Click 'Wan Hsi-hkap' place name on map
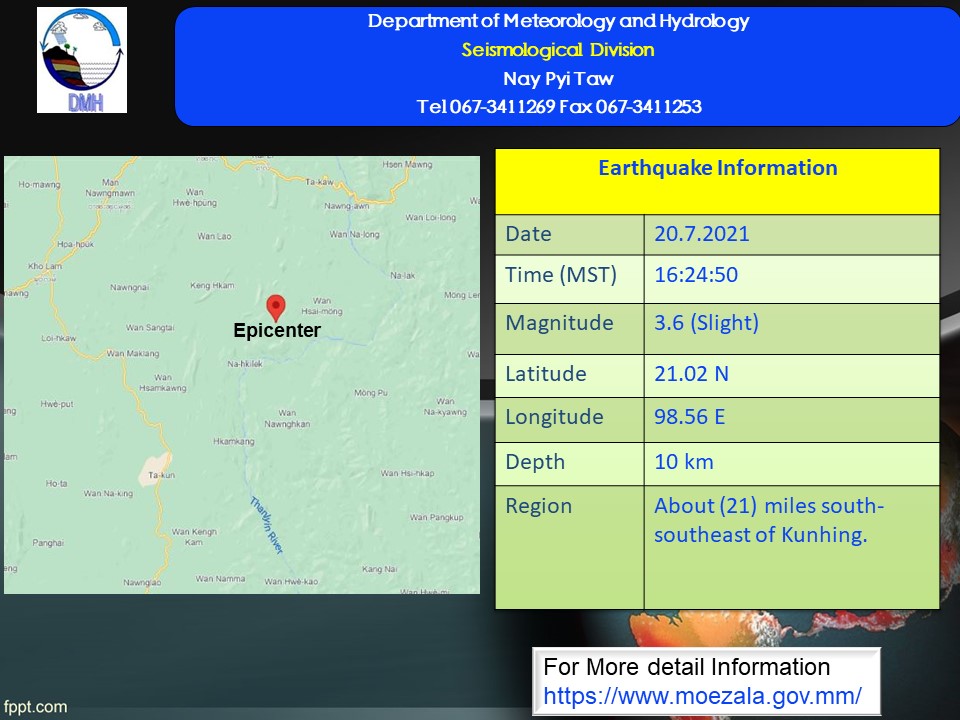Viewport: 960px width, 720px height. [x=408, y=473]
